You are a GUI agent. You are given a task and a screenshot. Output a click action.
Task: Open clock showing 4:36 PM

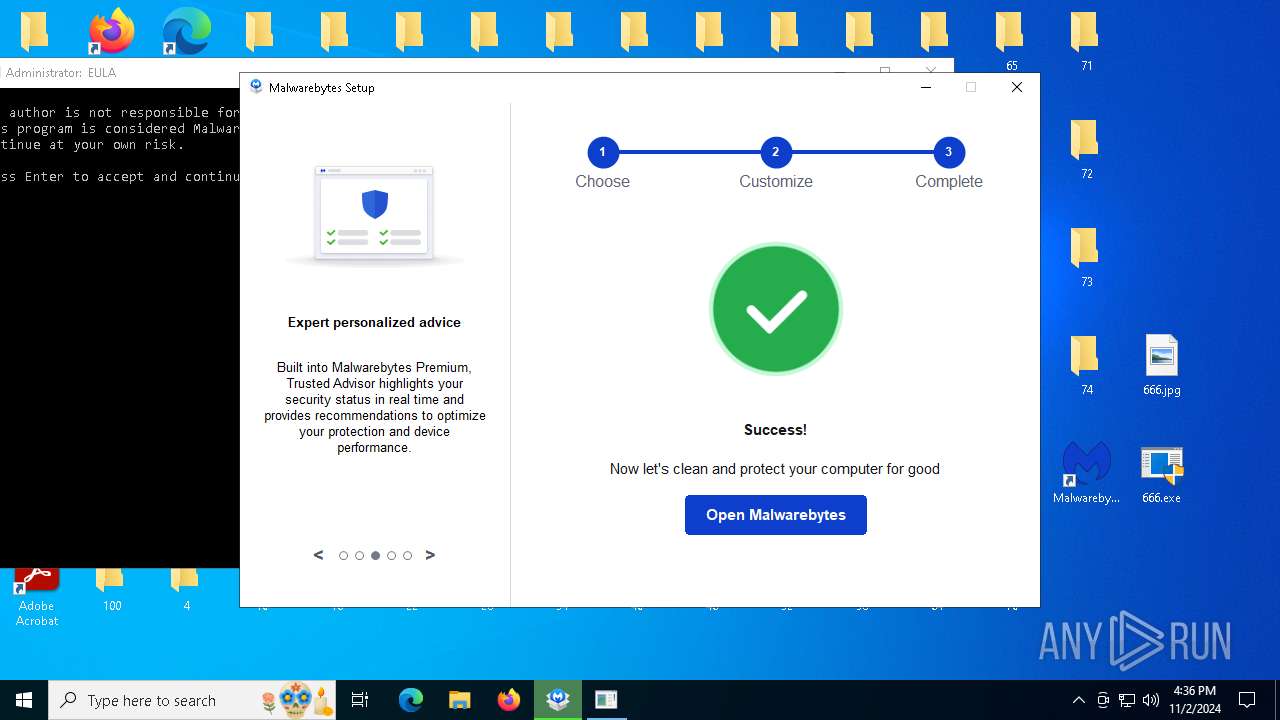1195,700
